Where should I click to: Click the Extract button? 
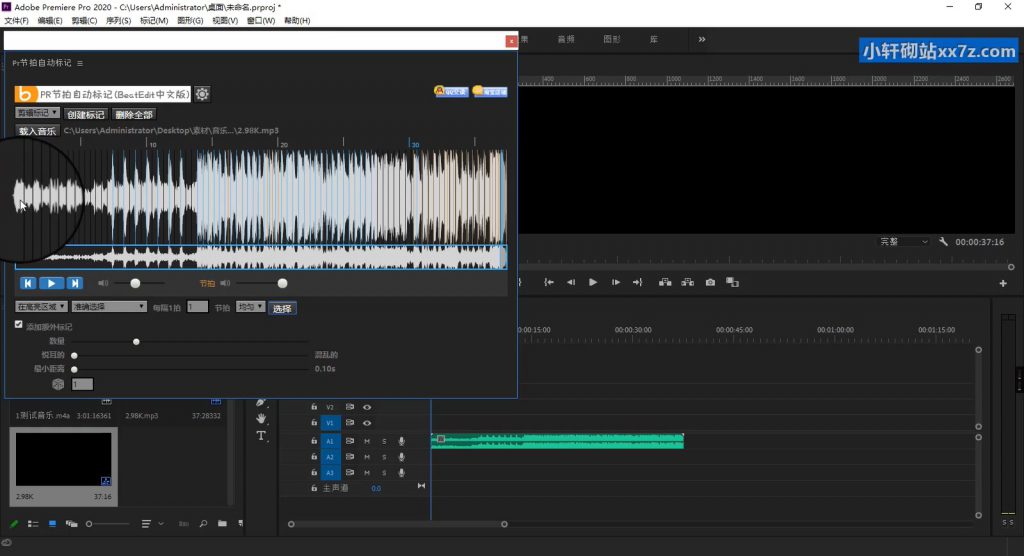coord(688,282)
